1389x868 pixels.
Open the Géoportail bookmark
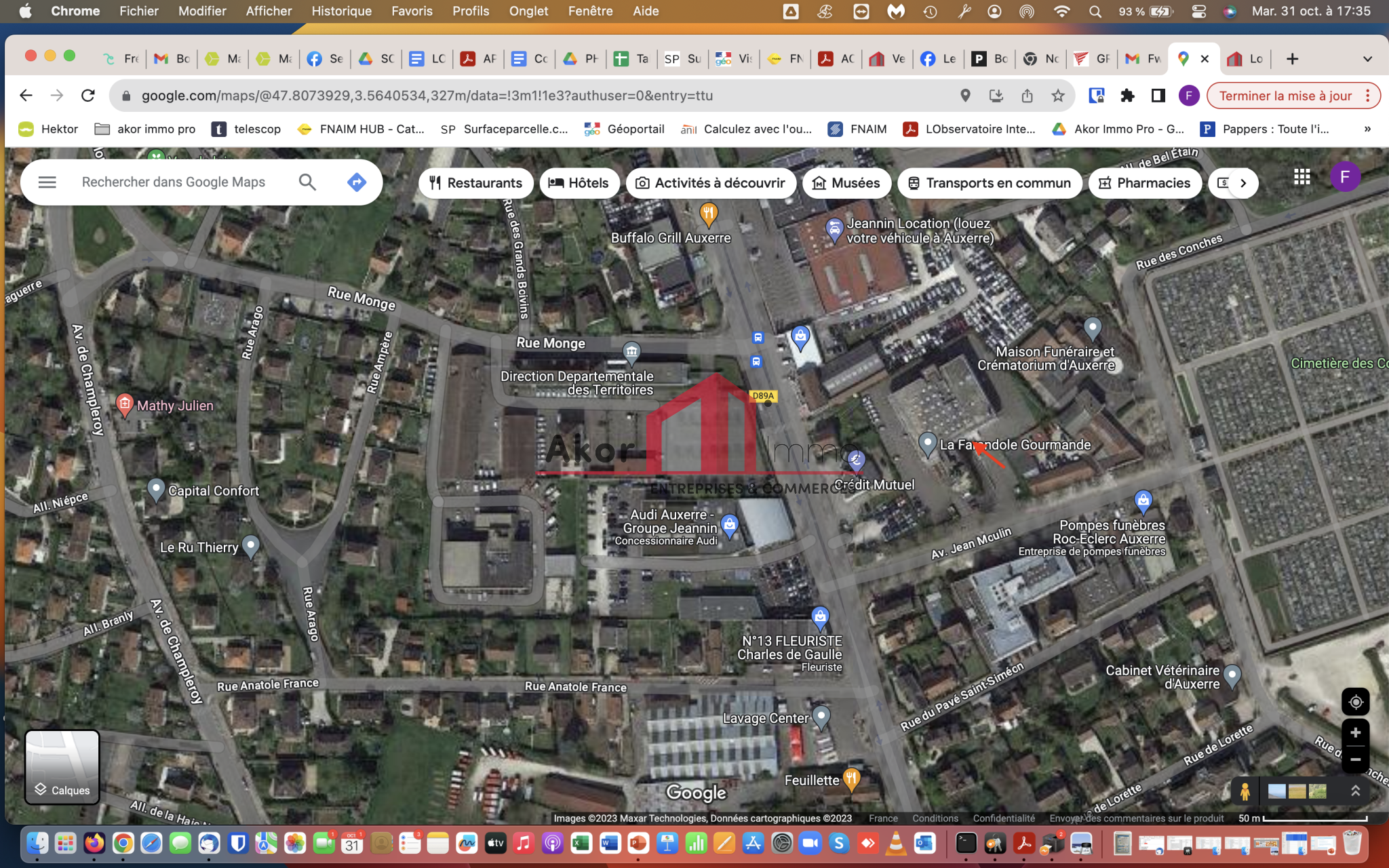(625, 129)
